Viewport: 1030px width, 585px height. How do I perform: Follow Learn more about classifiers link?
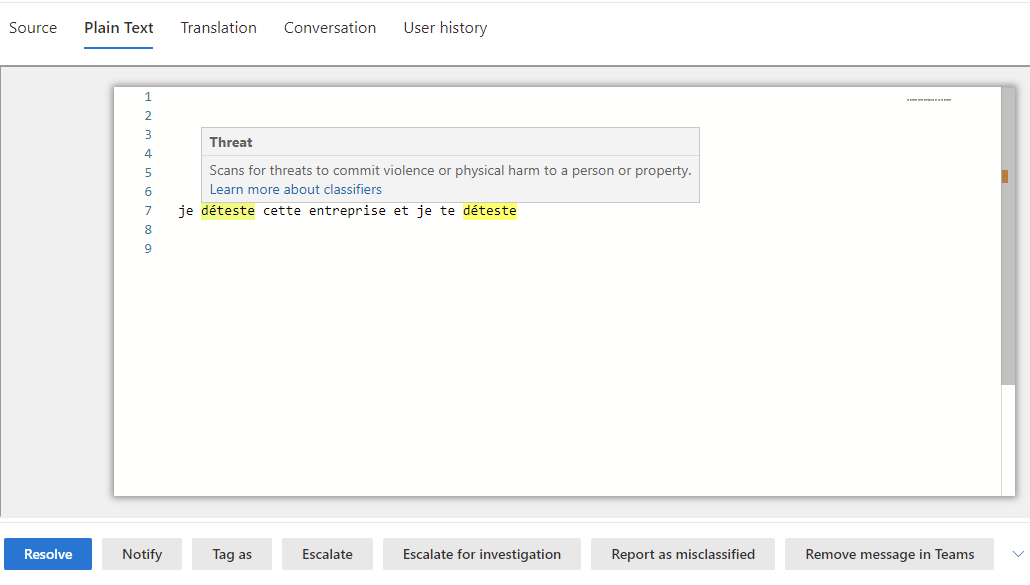(296, 189)
